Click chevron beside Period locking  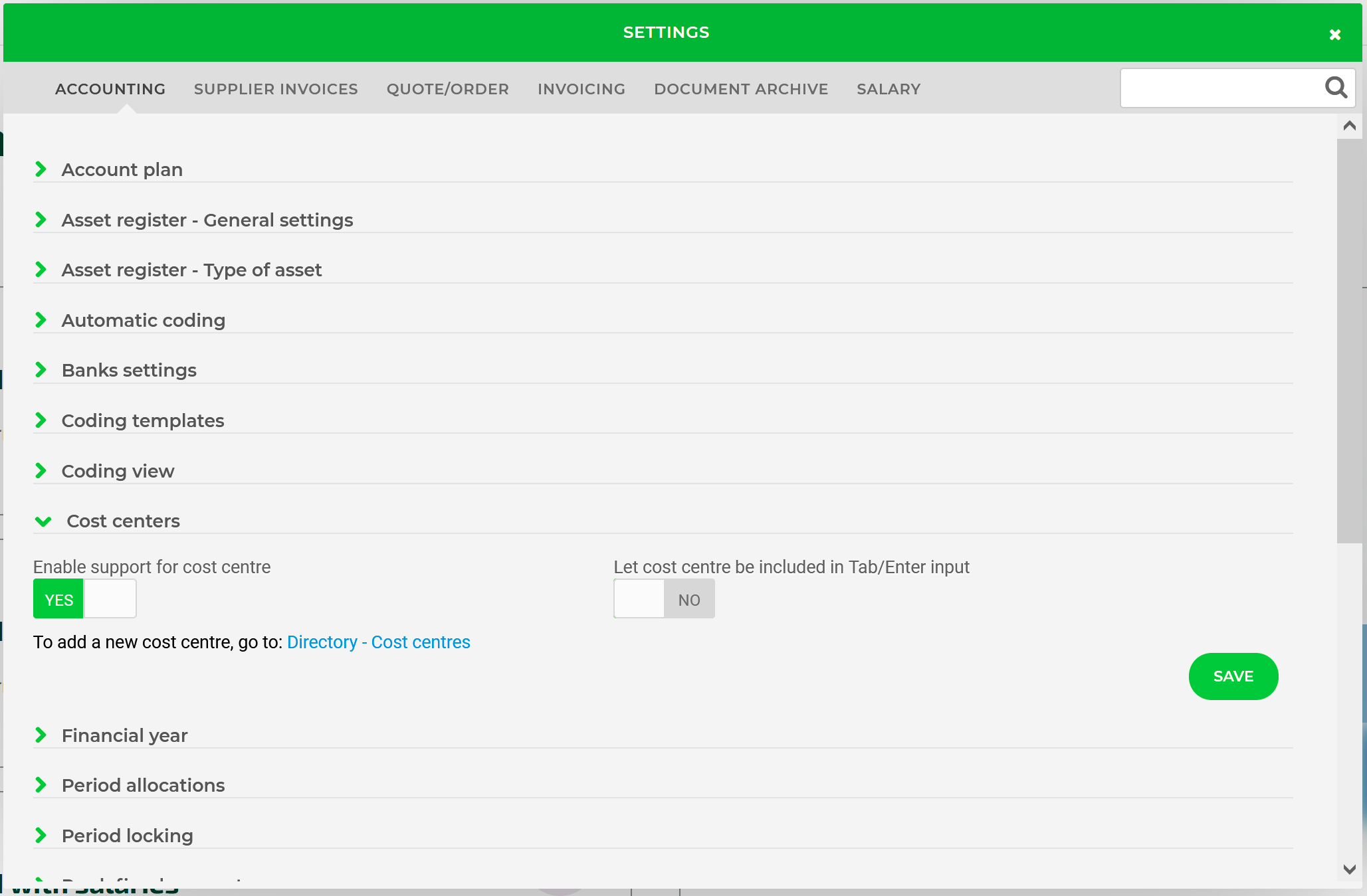click(41, 836)
